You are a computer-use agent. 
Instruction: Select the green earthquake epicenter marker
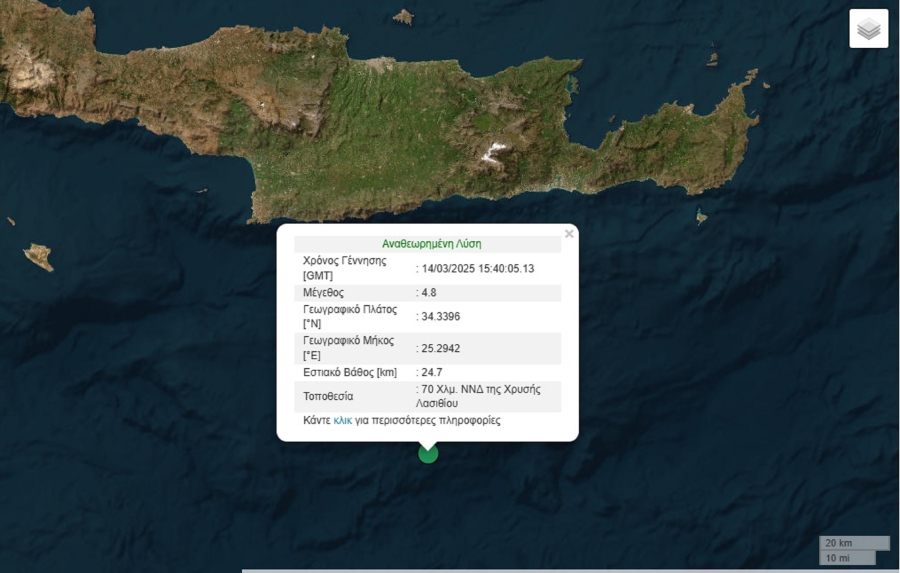[x=428, y=454]
